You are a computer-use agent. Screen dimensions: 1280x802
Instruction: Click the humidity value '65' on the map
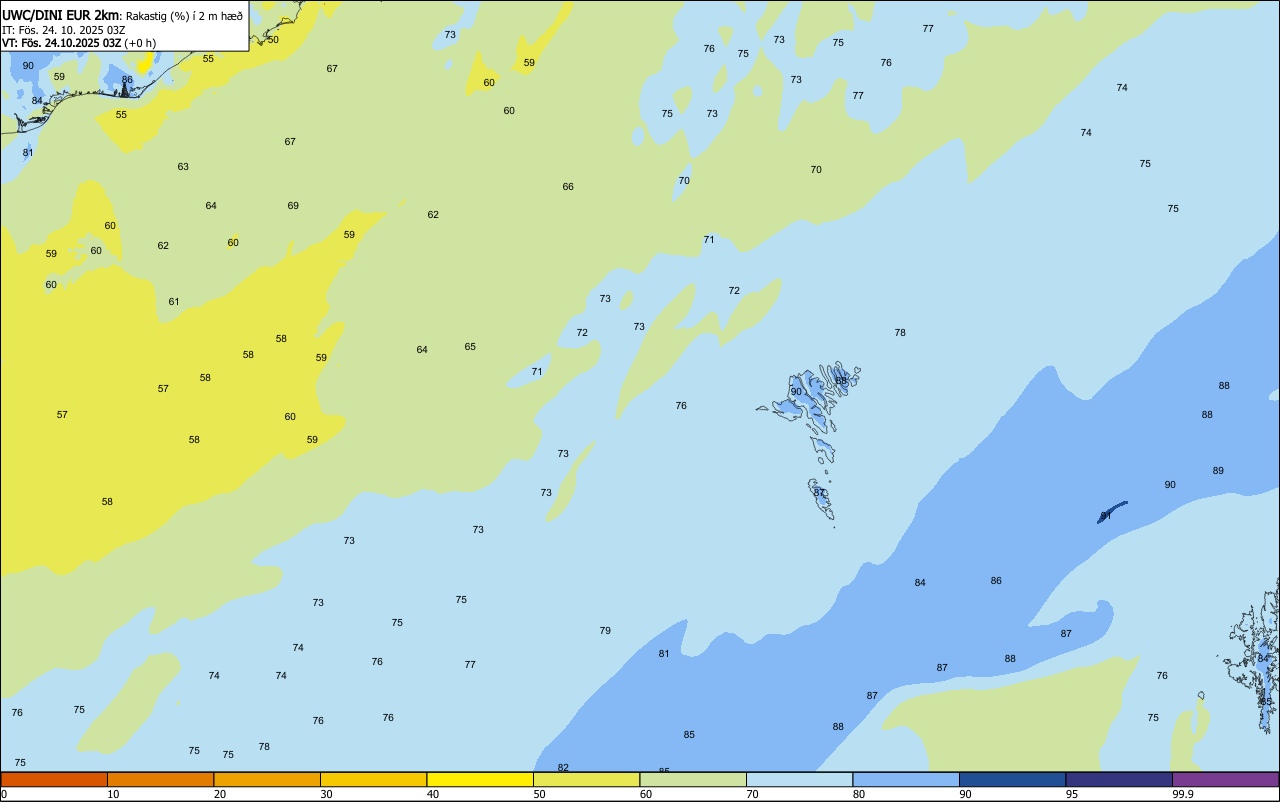coord(470,347)
